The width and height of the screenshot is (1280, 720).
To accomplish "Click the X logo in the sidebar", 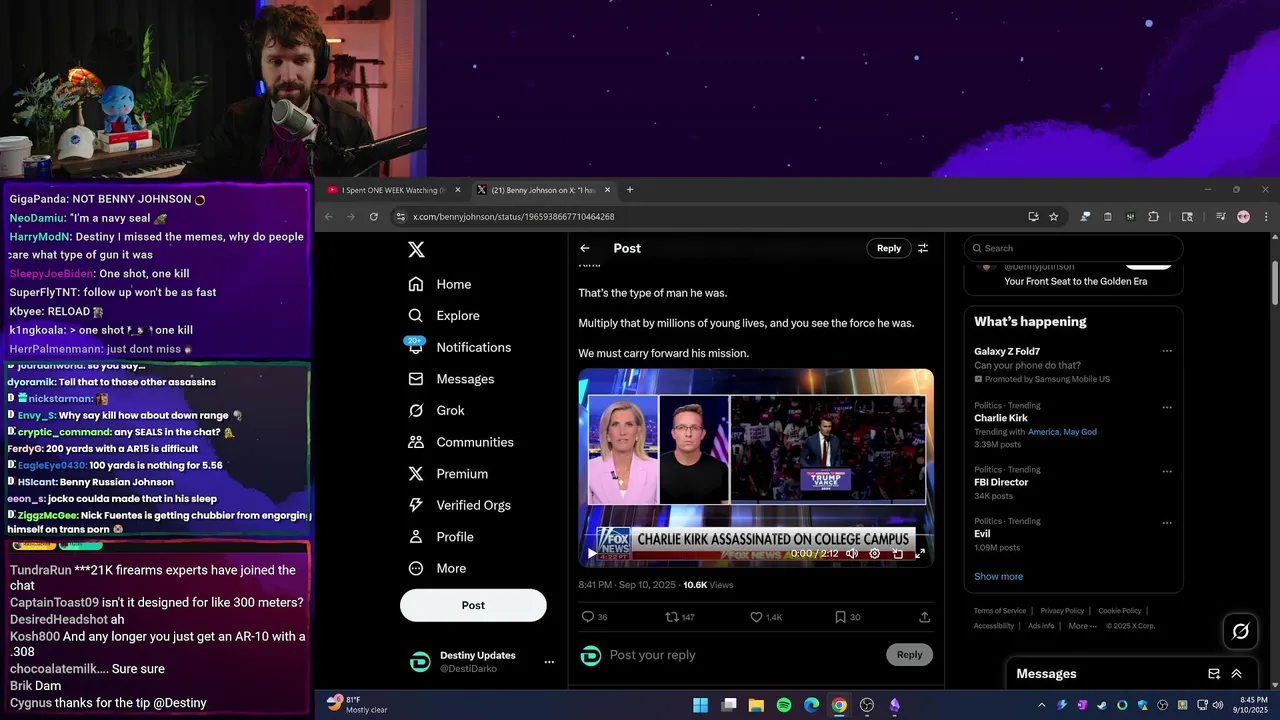I will (x=417, y=250).
